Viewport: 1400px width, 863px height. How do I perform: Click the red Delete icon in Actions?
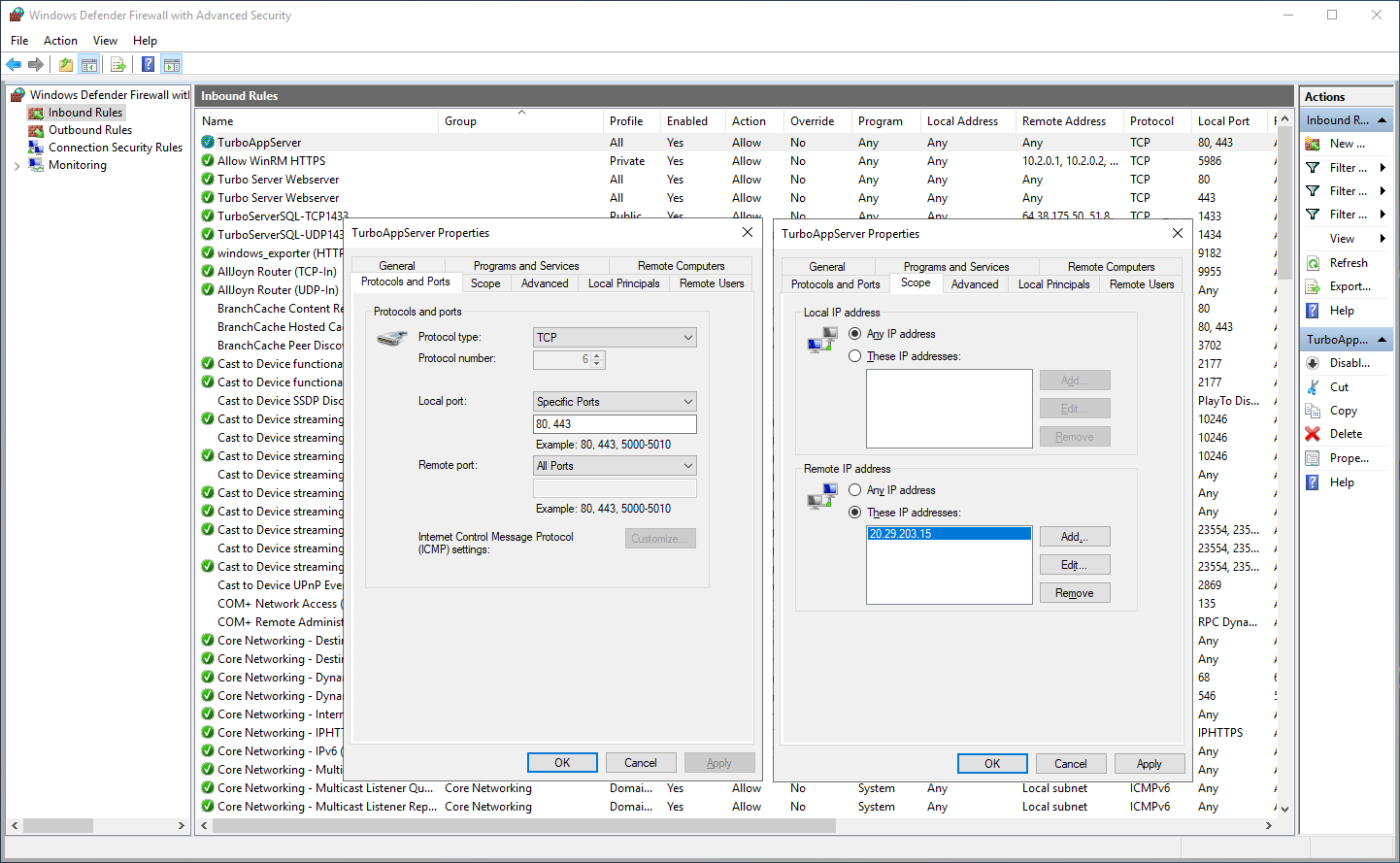1313,434
